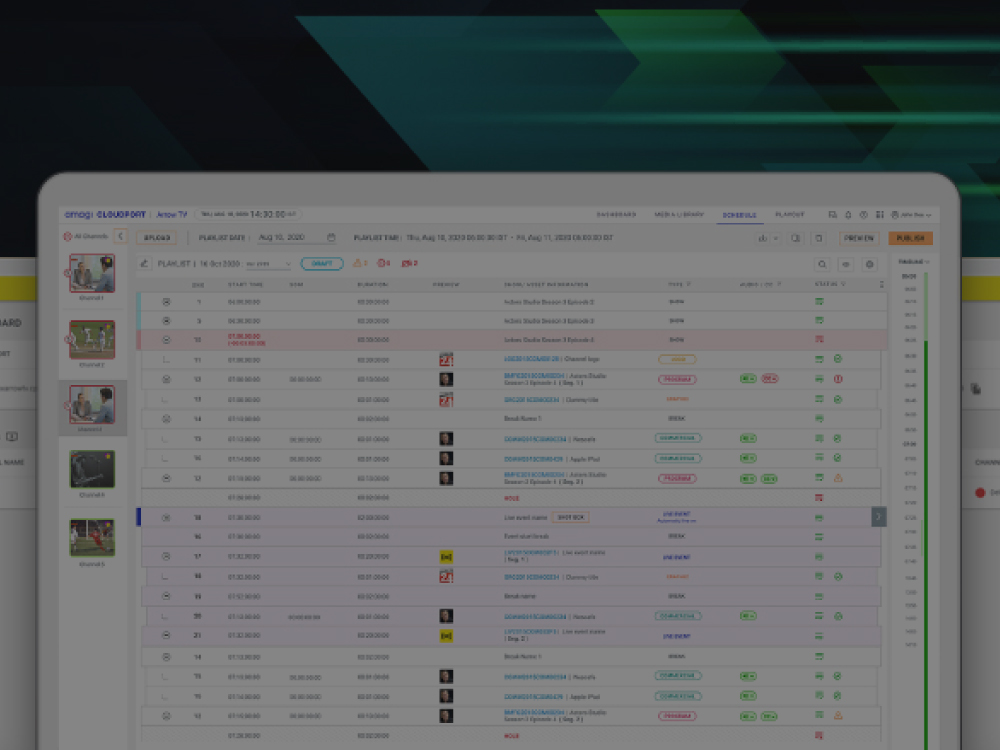Click the download icon left of PREVIEW
This screenshot has height=750, width=1000.
click(x=762, y=238)
